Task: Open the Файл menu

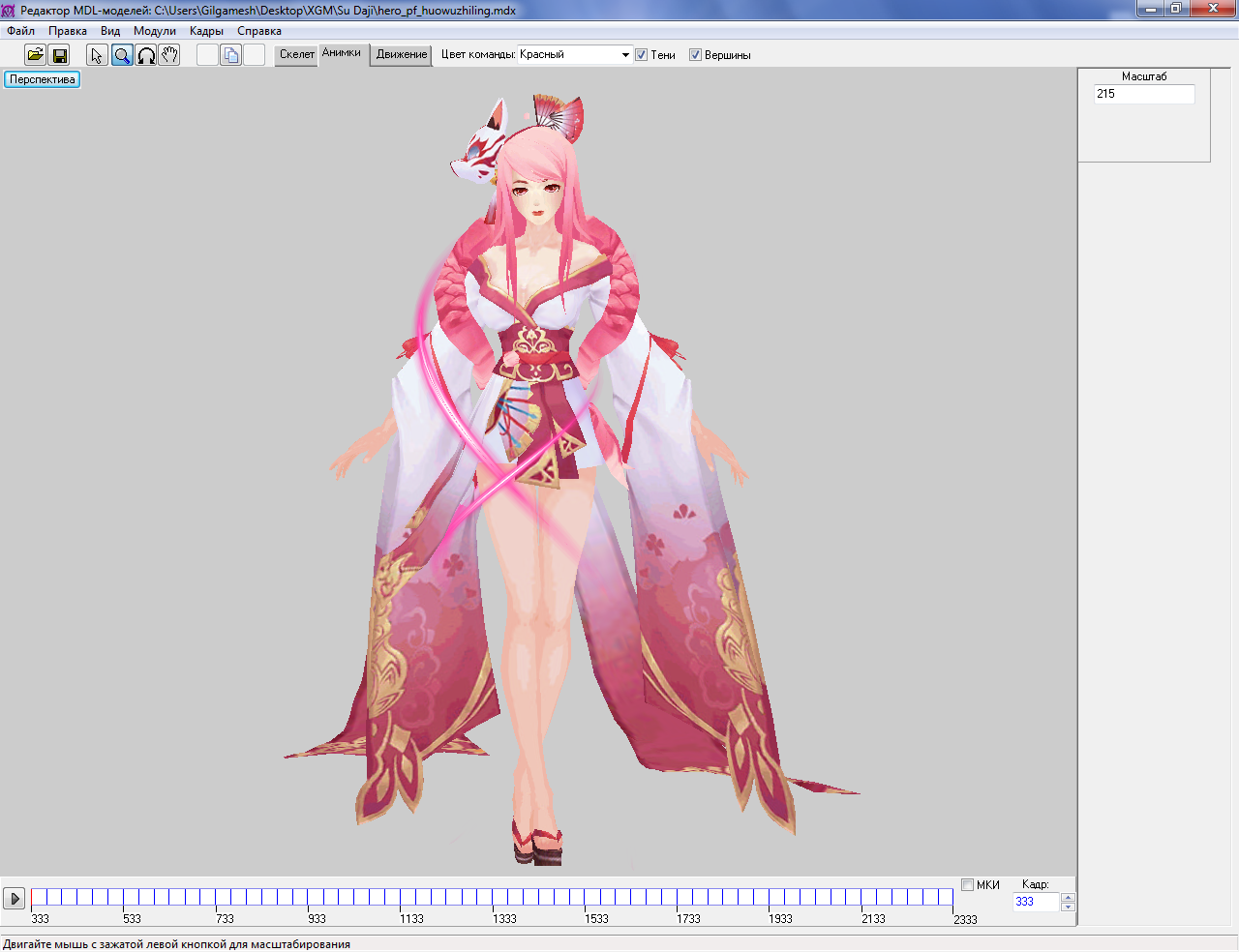Action: click(21, 31)
